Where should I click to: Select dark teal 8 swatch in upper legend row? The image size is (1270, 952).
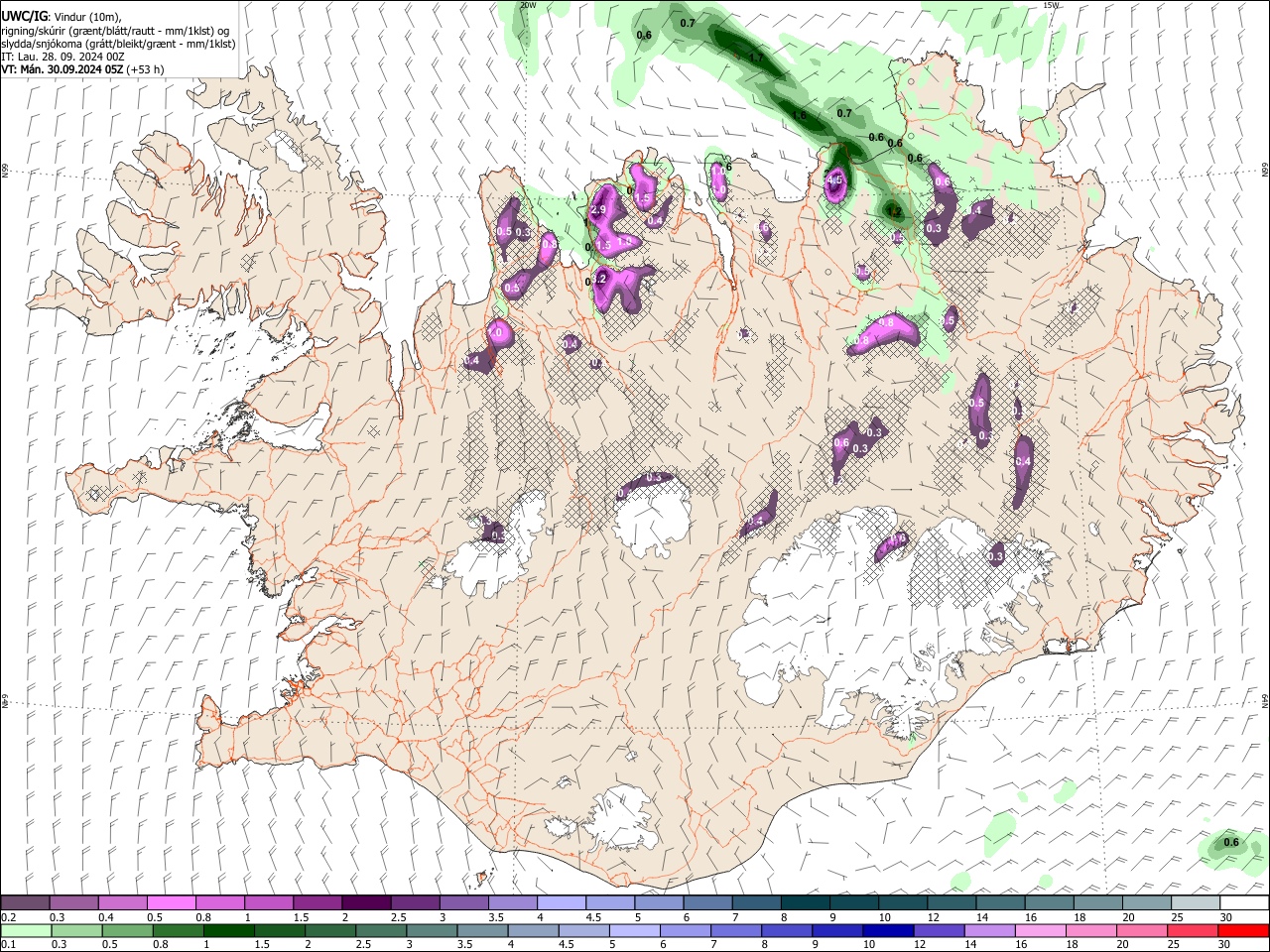pos(804,903)
